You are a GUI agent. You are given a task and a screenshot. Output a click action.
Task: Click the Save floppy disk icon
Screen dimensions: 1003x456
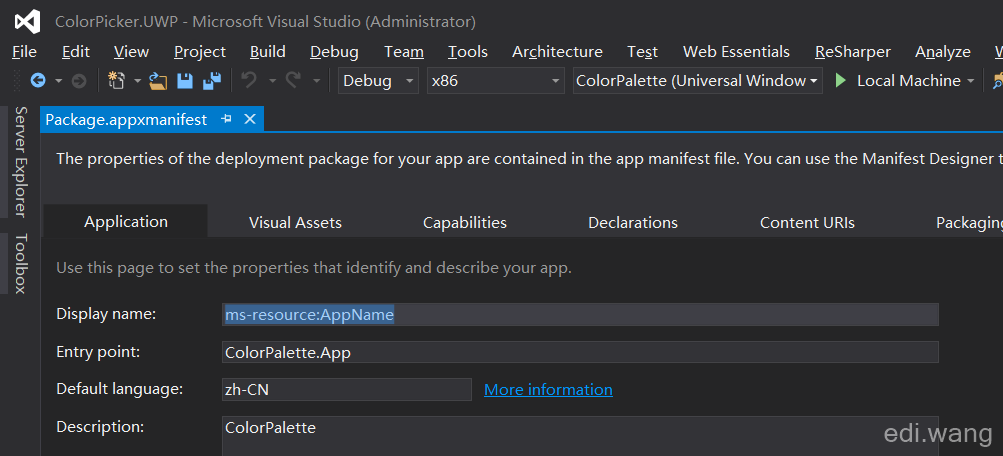click(x=185, y=81)
